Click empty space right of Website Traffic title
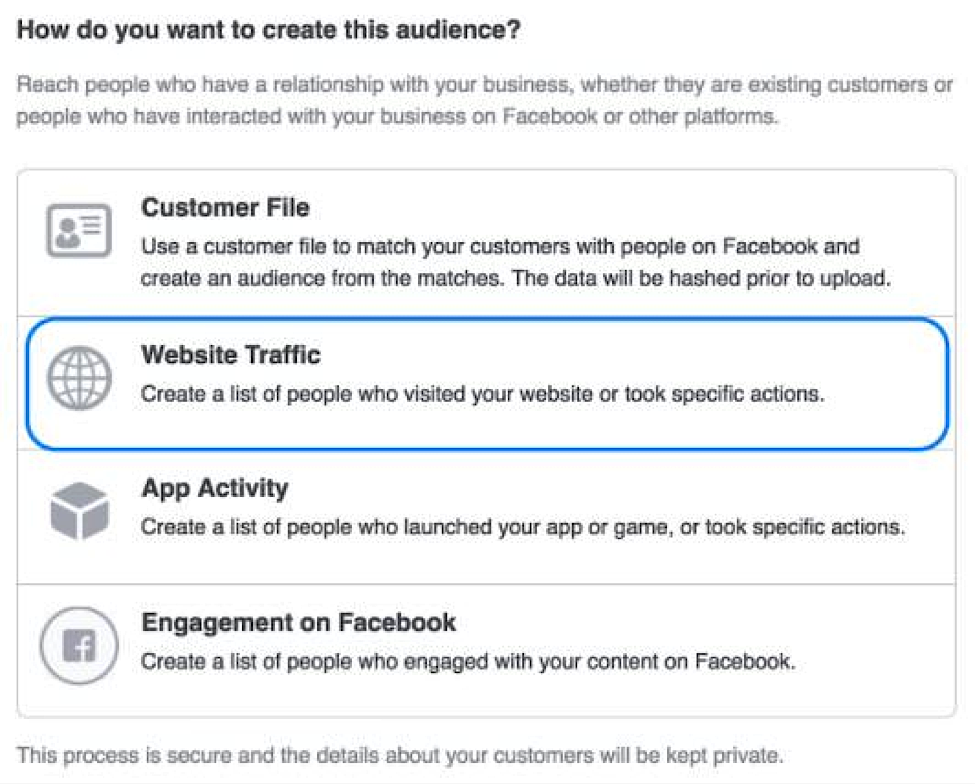This screenshot has height=784, width=975. [628, 354]
